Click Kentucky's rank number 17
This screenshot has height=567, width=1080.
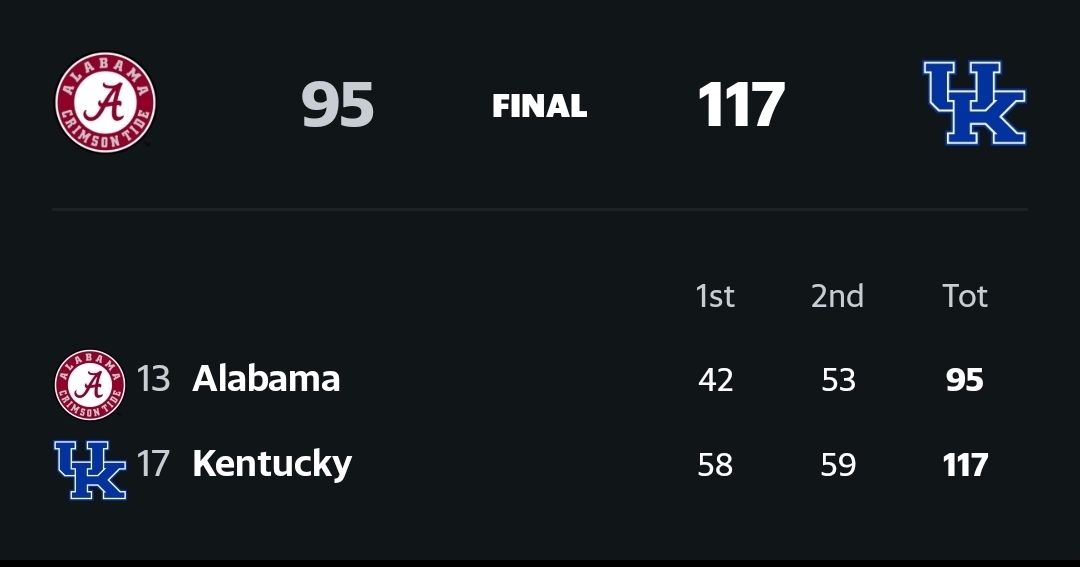tap(153, 464)
